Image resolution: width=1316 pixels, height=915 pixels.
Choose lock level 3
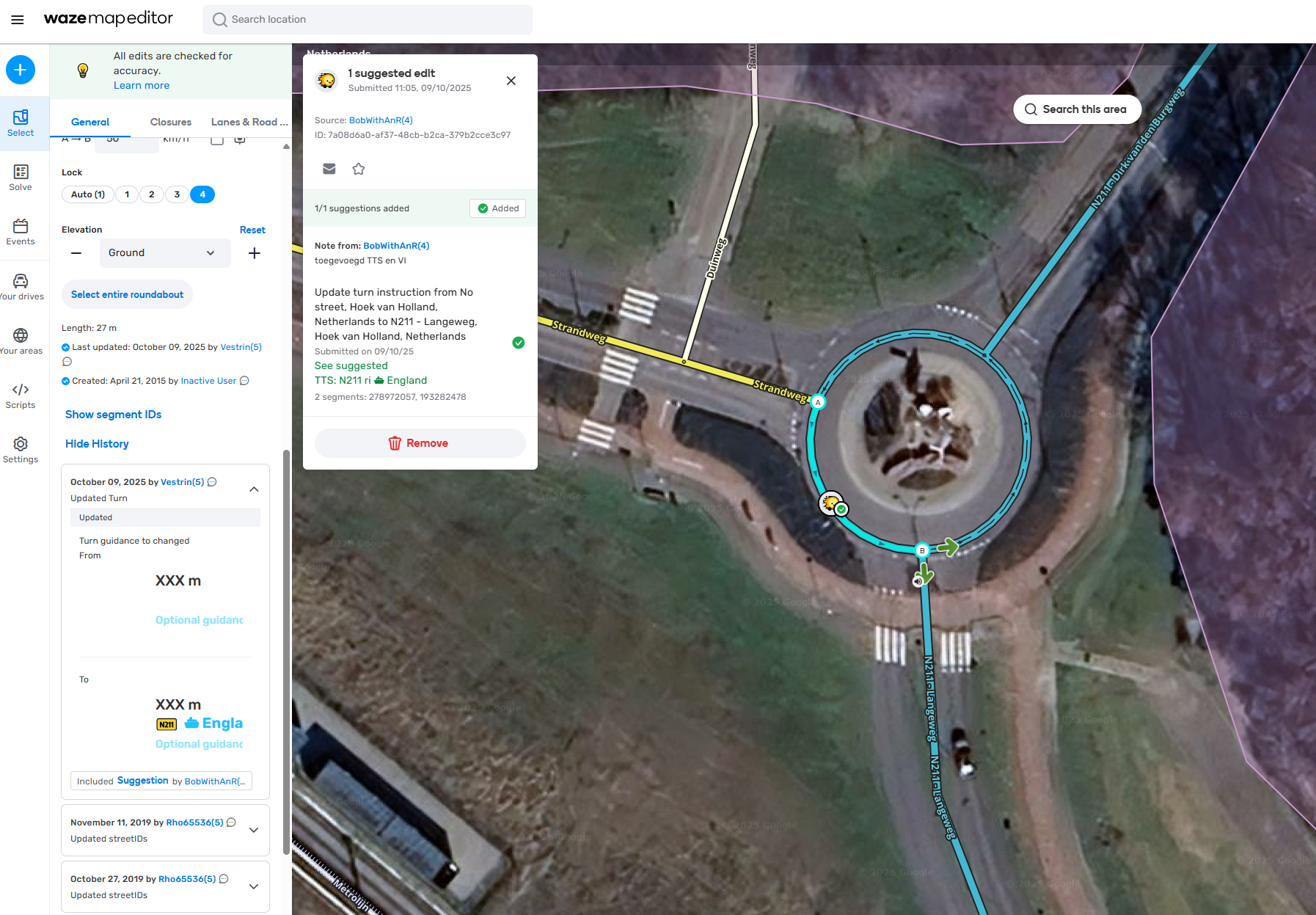point(177,194)
